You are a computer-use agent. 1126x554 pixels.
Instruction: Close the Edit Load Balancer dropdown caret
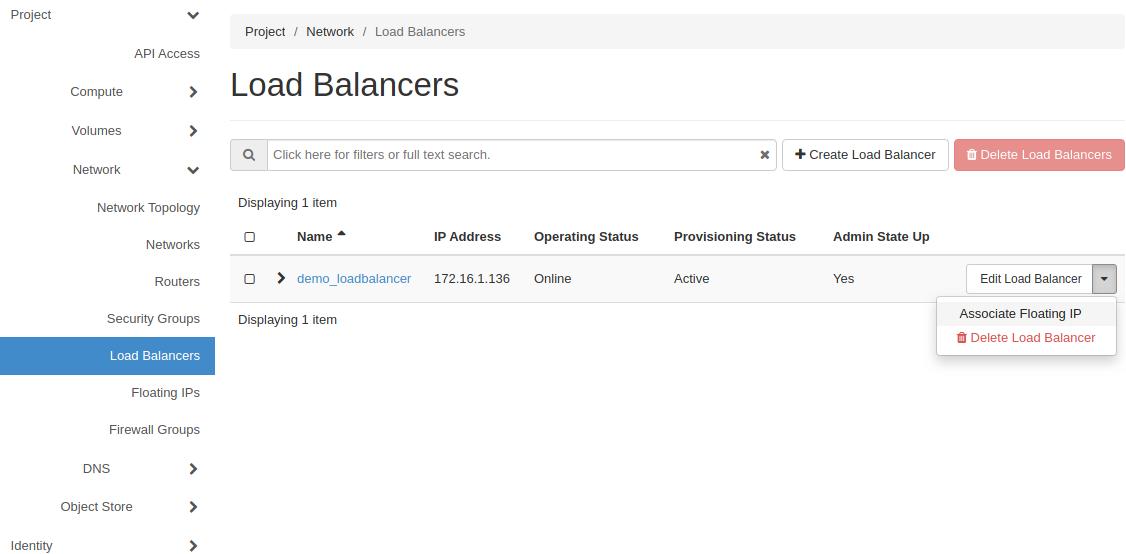click(1103, 279)
